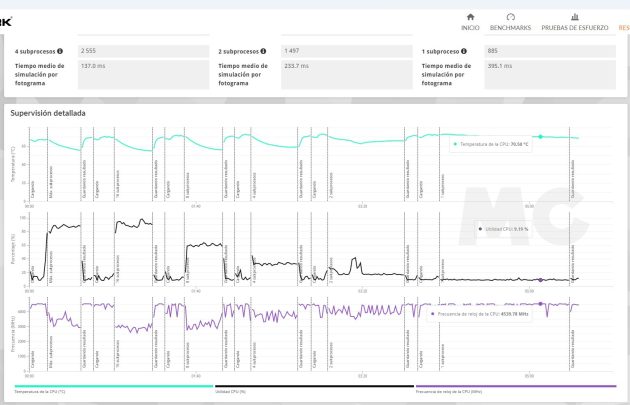Click info icon next to 1 subproceso
Viewport: 630px width, 405px height.
tap(466, 50)
